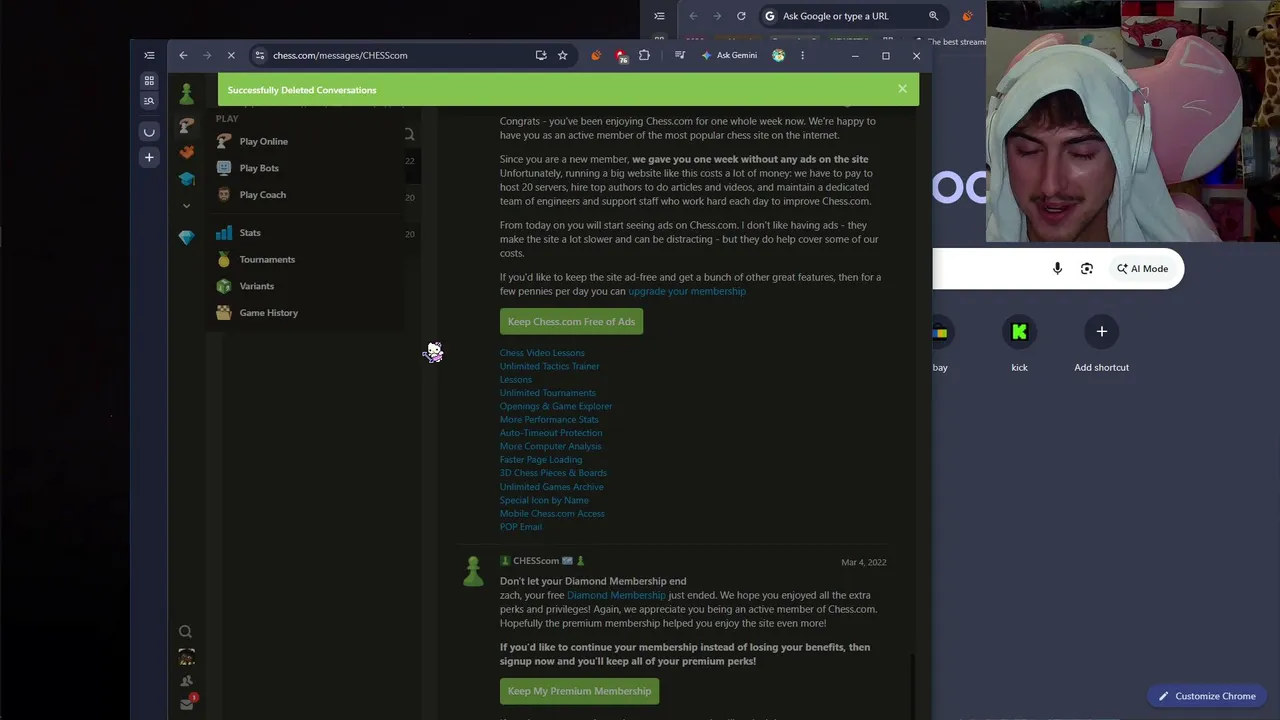Open the Puzzles icon in Chess.com sidebar
Image resolution: width=1280 pixels, height=720 pixels.
click(186, 152)
